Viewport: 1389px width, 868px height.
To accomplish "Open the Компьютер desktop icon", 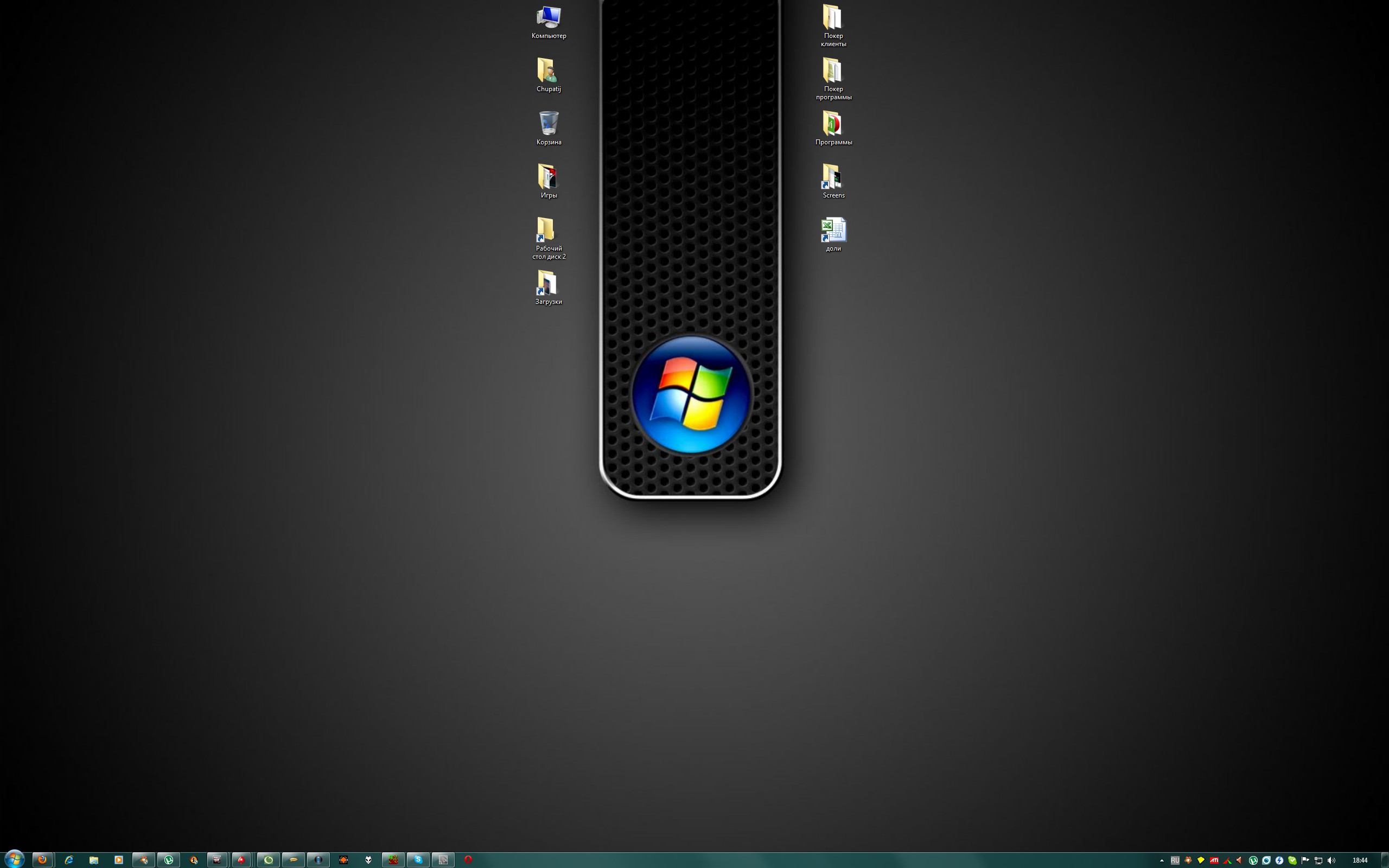I will 549,23.
